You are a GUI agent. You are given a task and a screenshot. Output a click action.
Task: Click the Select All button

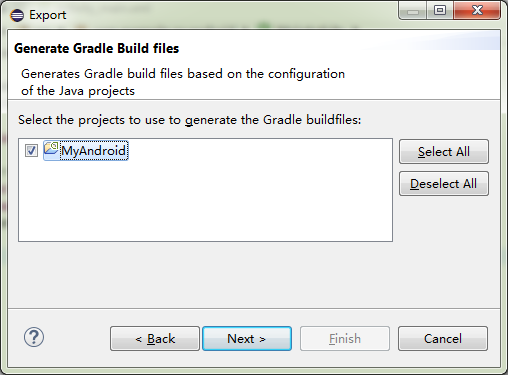pos(444,152)
